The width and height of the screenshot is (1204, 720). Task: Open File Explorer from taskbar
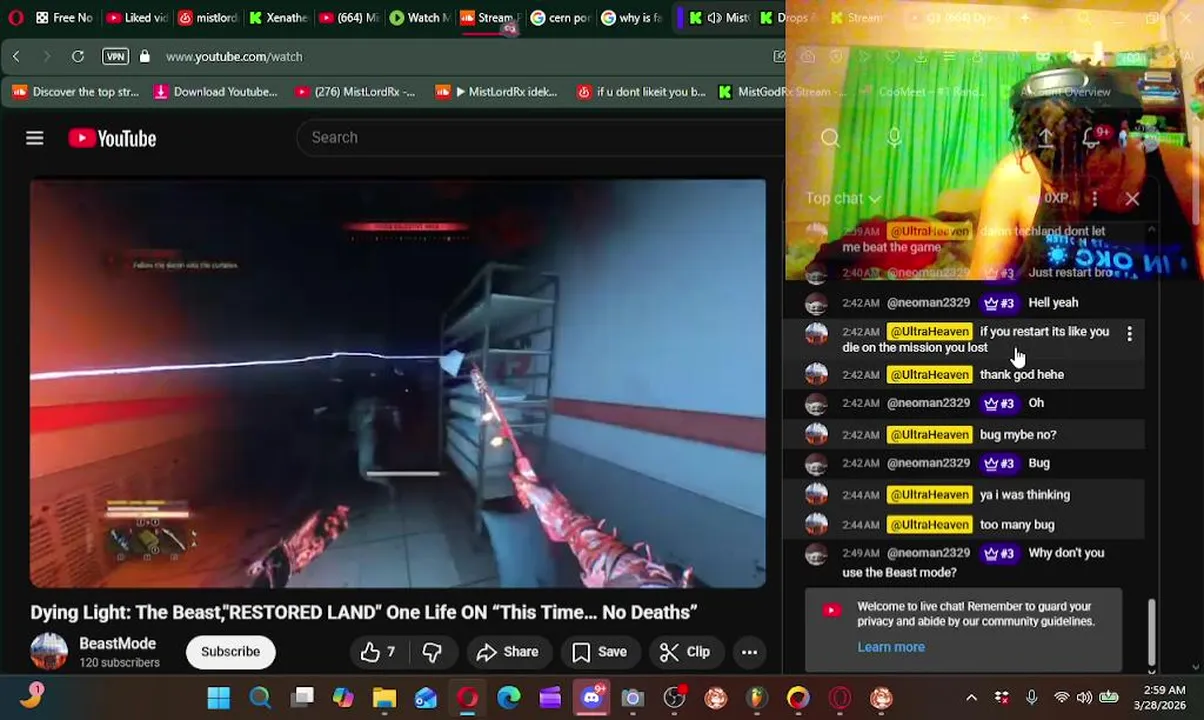click(384, 697)
